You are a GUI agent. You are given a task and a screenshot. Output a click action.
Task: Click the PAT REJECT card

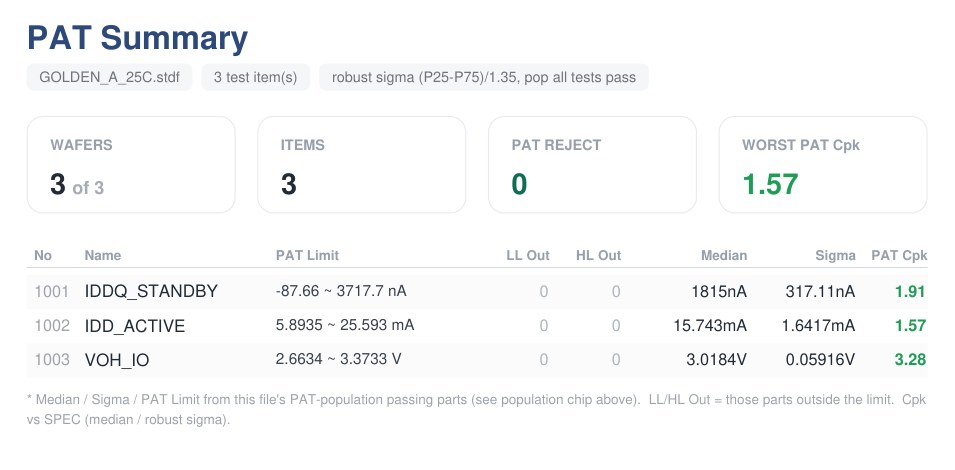[x=592, y=164]
